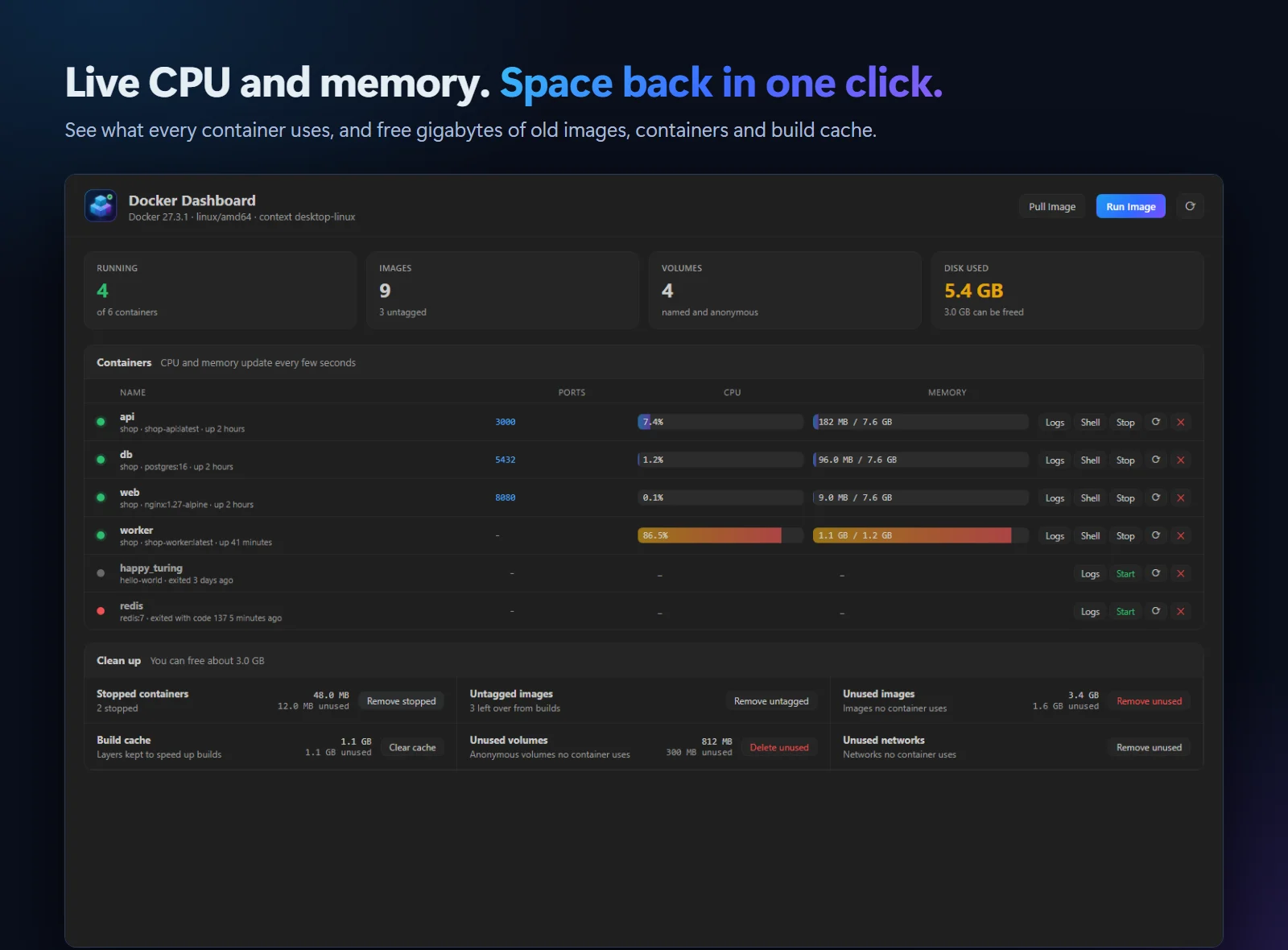
Task: Remove happy_turing container with red X
Action: click(x=1181, y=573)
